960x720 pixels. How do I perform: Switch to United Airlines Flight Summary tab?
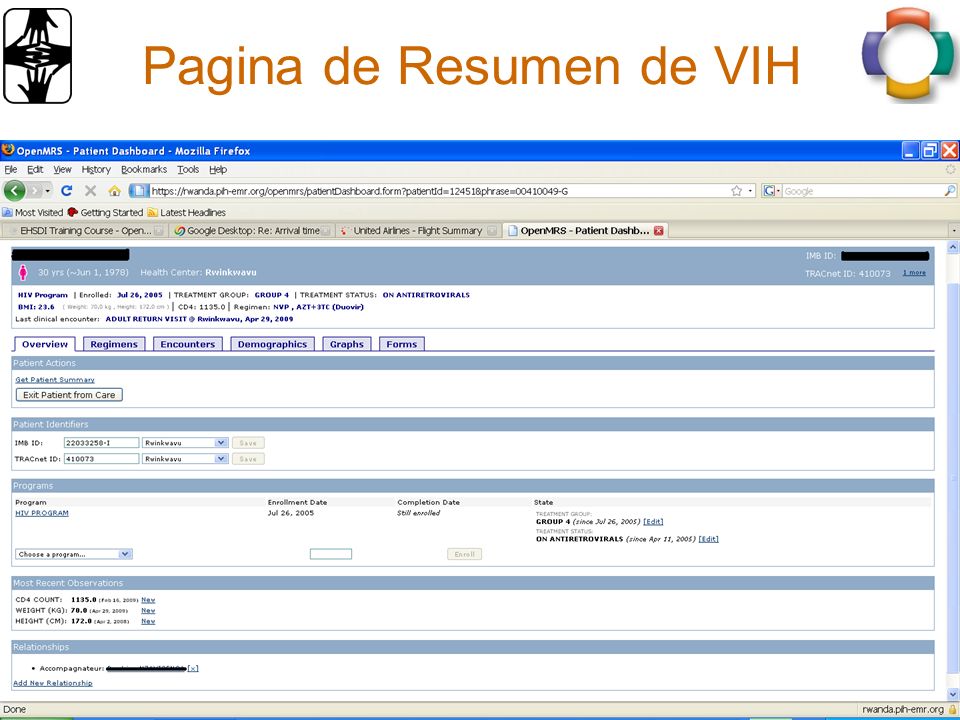coord(419,231)
